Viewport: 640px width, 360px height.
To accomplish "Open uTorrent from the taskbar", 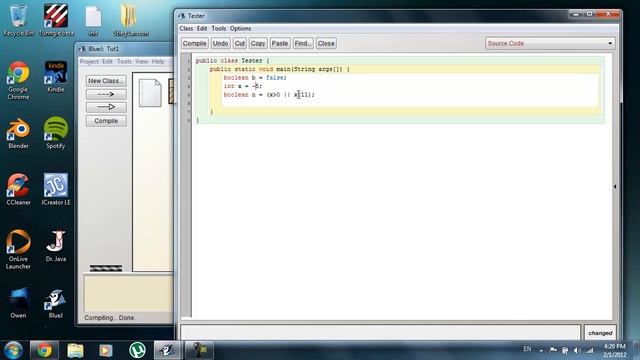I will pyautogui.click(x=137, y=350).
